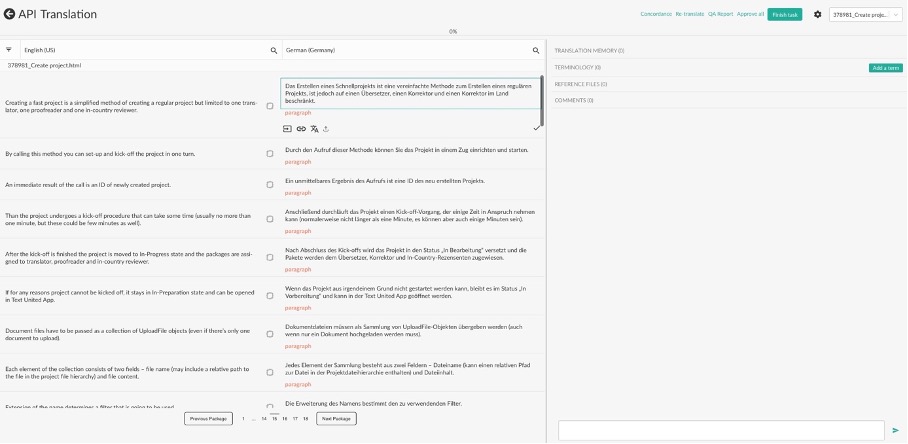The height and width of the screenshot is (444, 908).
Task: Search in the English (US) column
Action: [x=274, y=50]
